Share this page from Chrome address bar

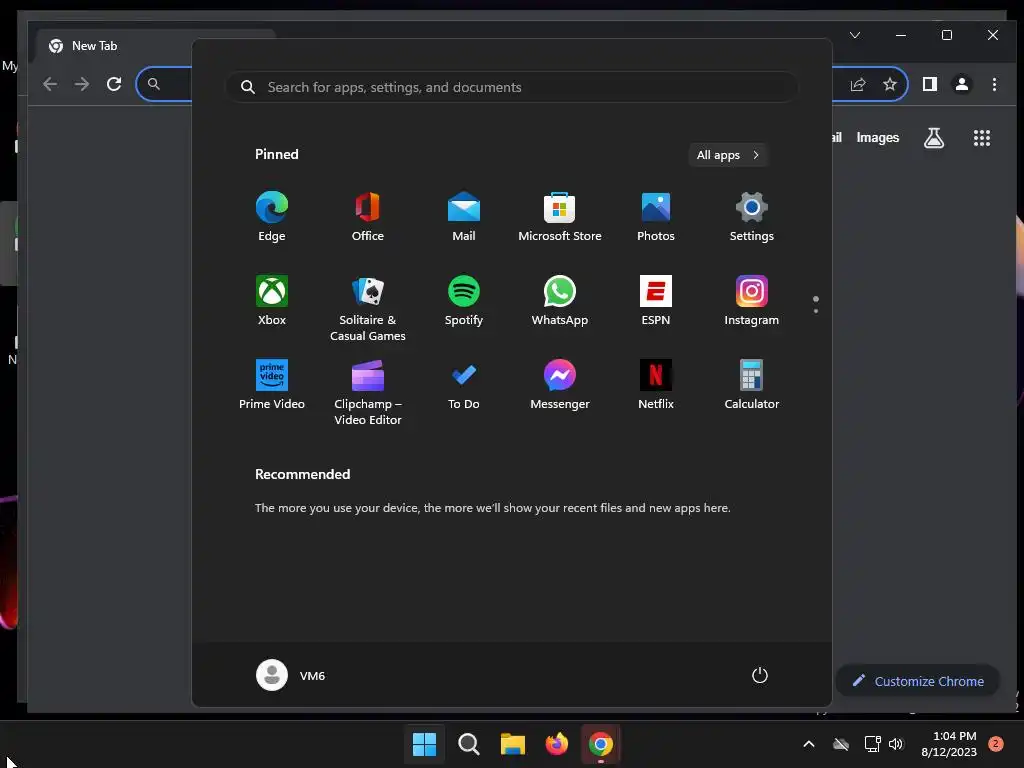[x=858, y=84]
